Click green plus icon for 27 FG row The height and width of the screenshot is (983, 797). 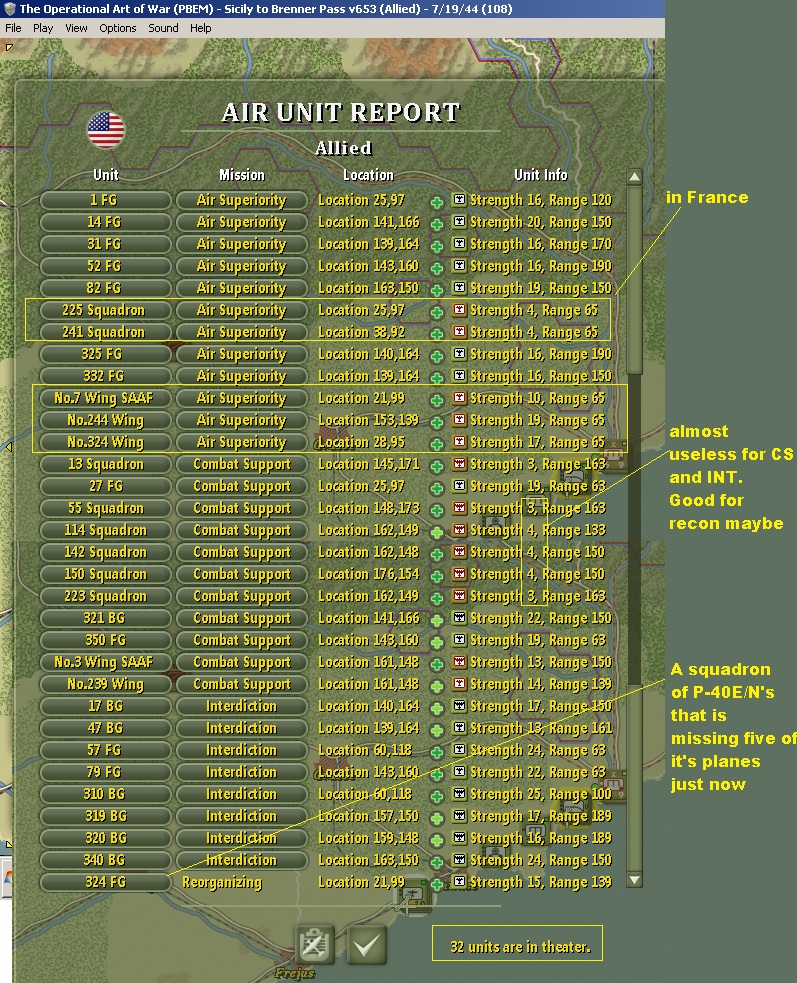pyautogui.click(x=437, y=488)
